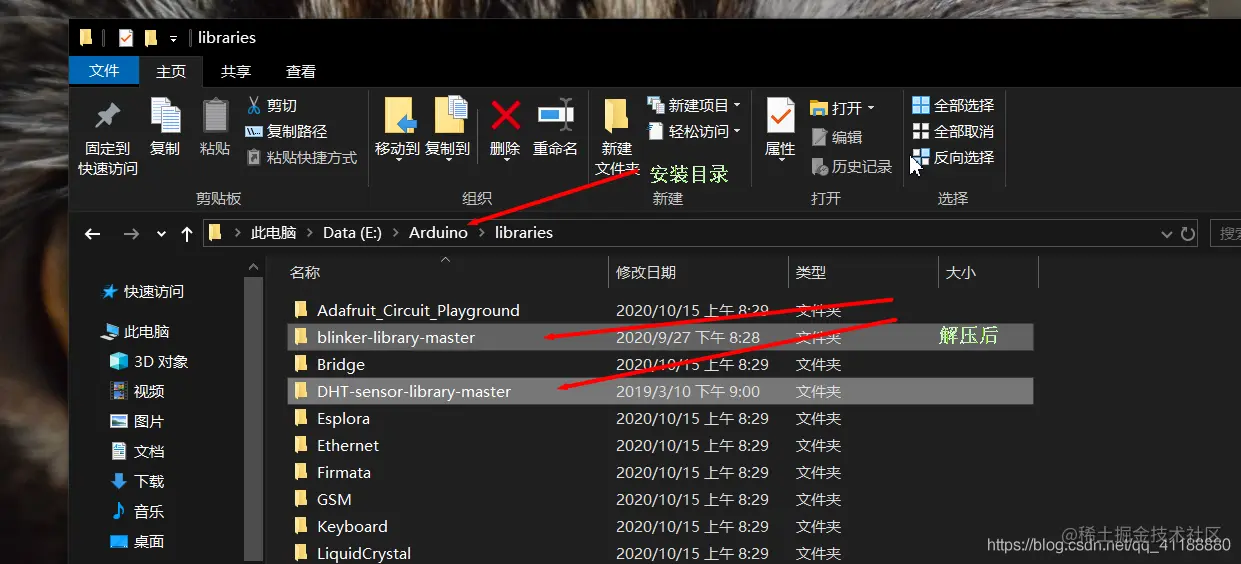Screen dimensions: 1241x564
Task: Click Select none (全部取消)
Action: (953, 131)
